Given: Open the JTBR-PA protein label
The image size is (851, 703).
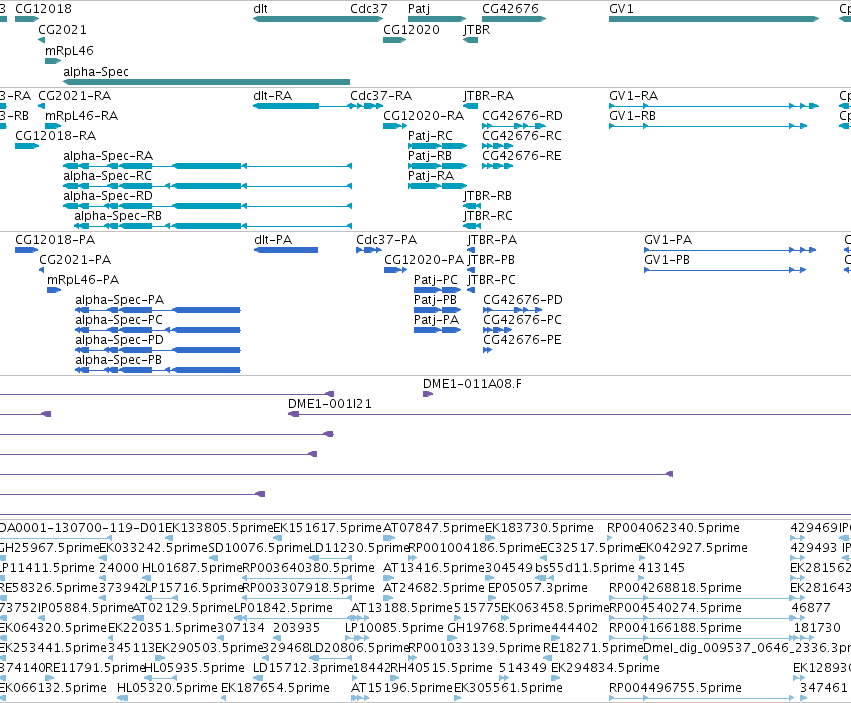Looking at the screenshot, I should [x=492, y=240].
